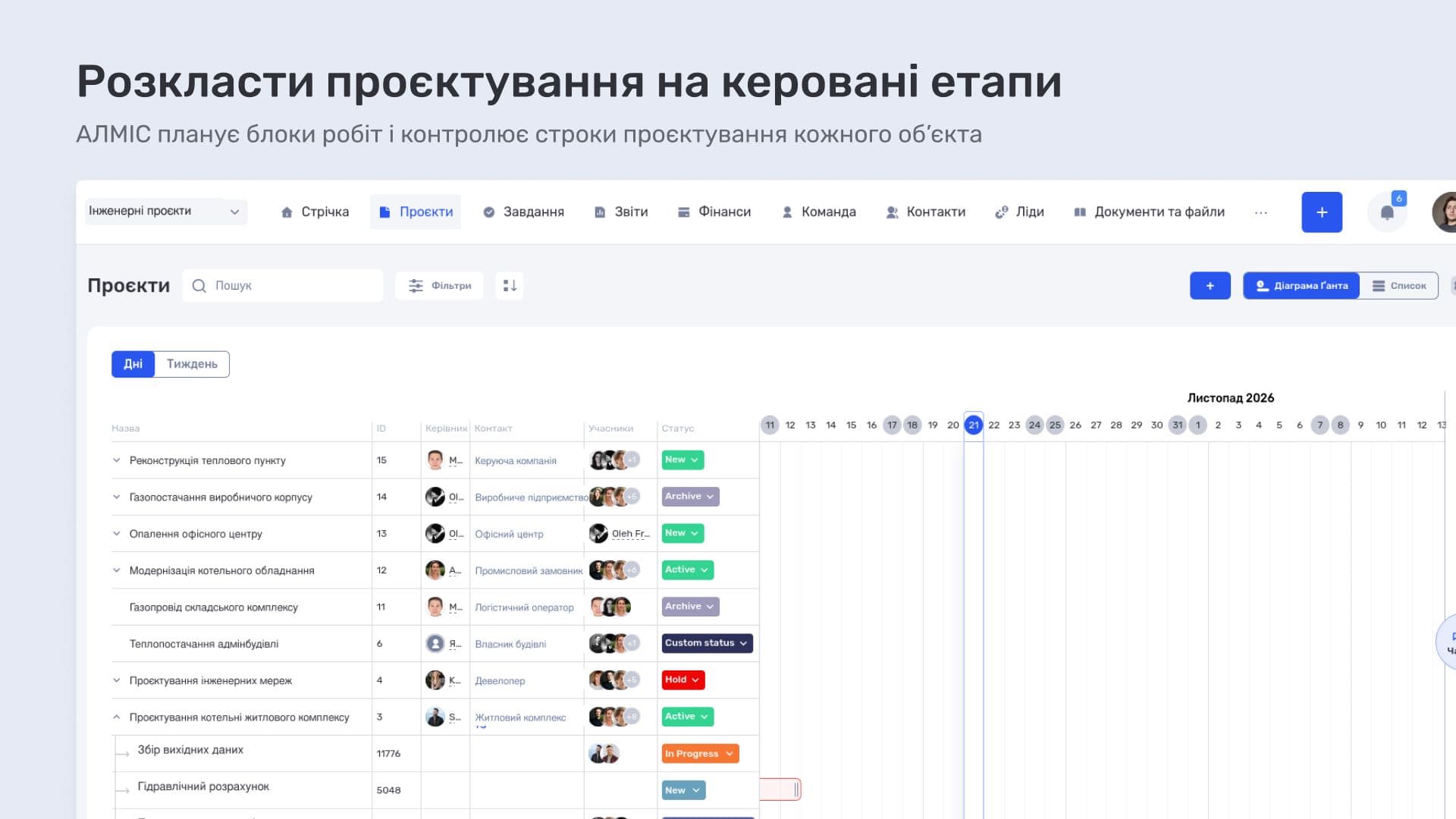The image size is (1456, 819).
Task: Click the blue plus button in top navbar
Action: click(x=1322, y=212)
